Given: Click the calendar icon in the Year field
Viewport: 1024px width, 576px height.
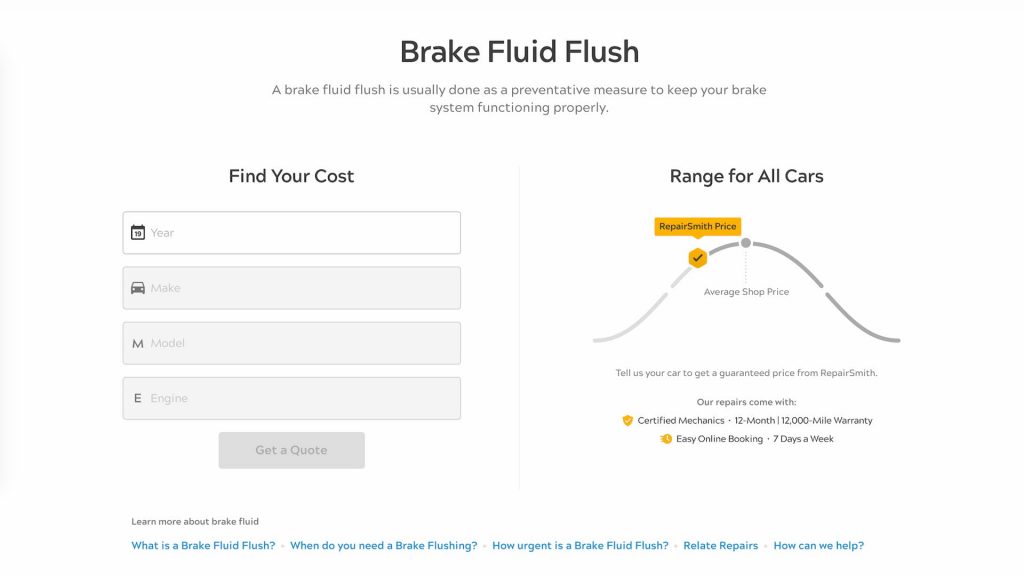Looking at the screenshot, I should [138, 232].
